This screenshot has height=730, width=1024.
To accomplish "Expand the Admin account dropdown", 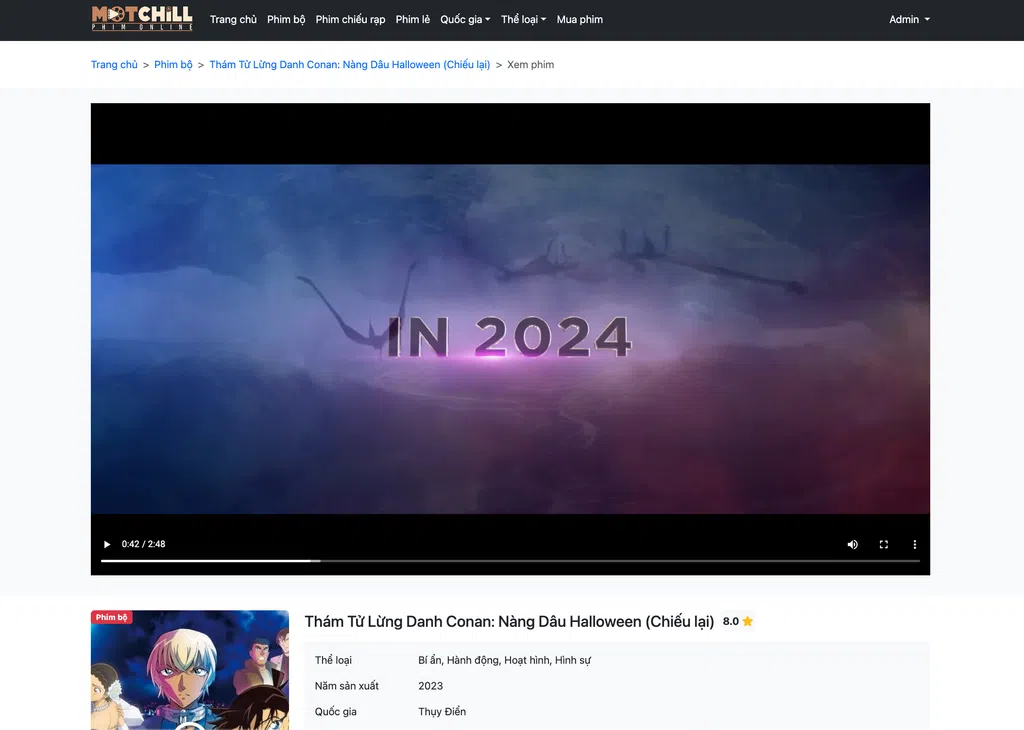I will (909, 20).
